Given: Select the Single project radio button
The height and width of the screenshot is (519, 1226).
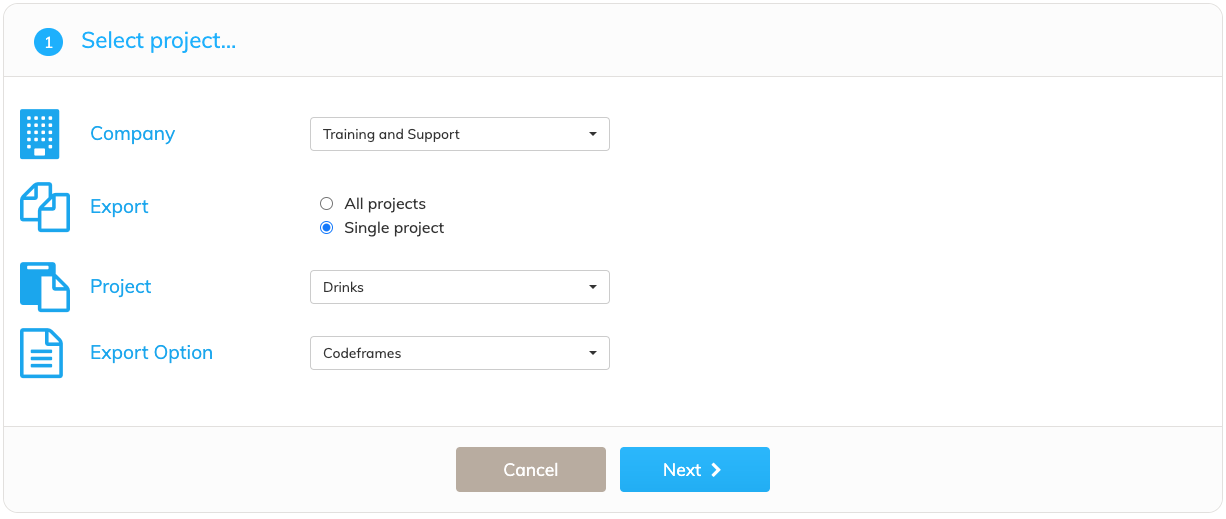Looking at the screenshot, I should (326, 228).
